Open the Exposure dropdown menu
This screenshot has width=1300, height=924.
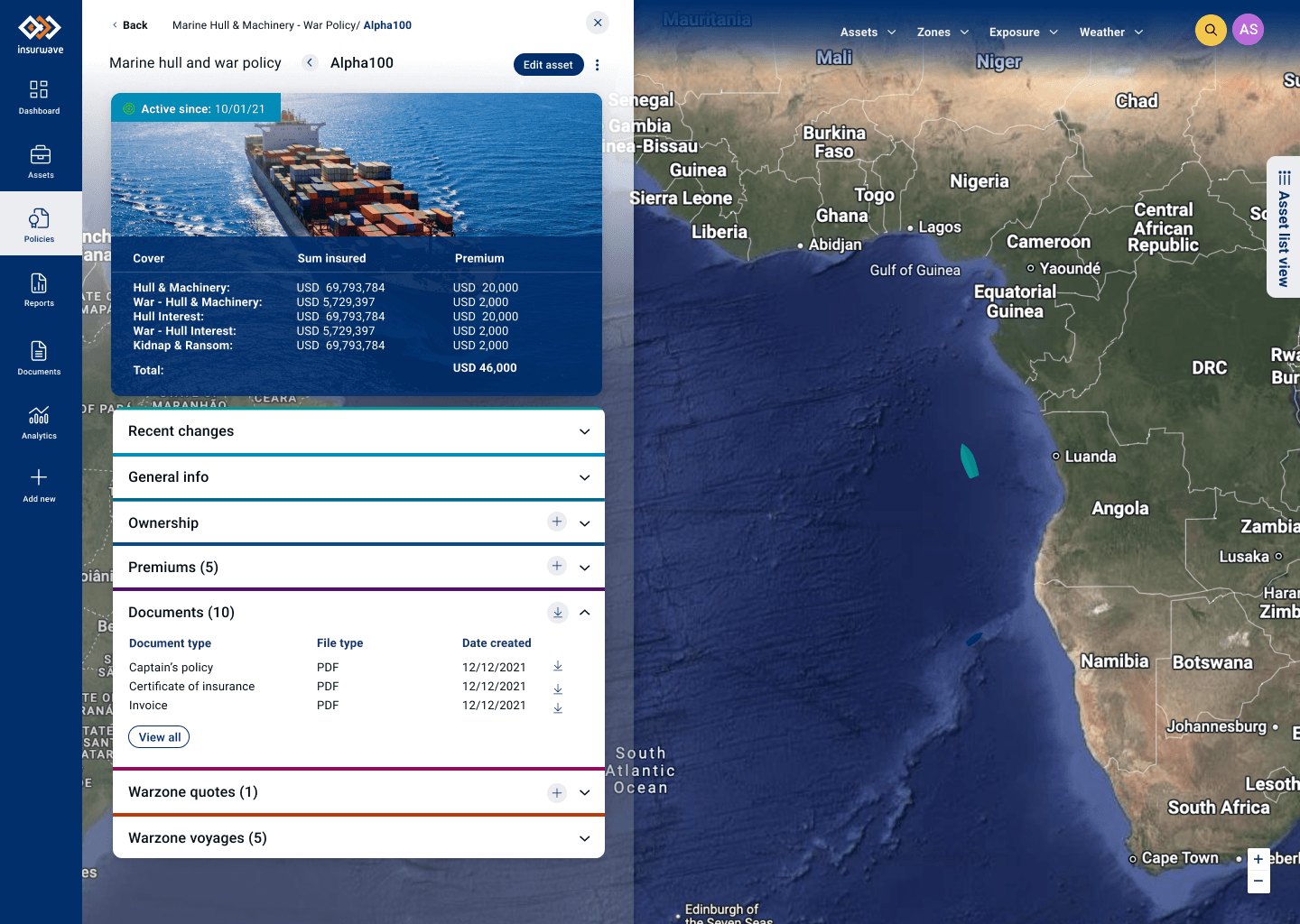tap(1024, 32)
